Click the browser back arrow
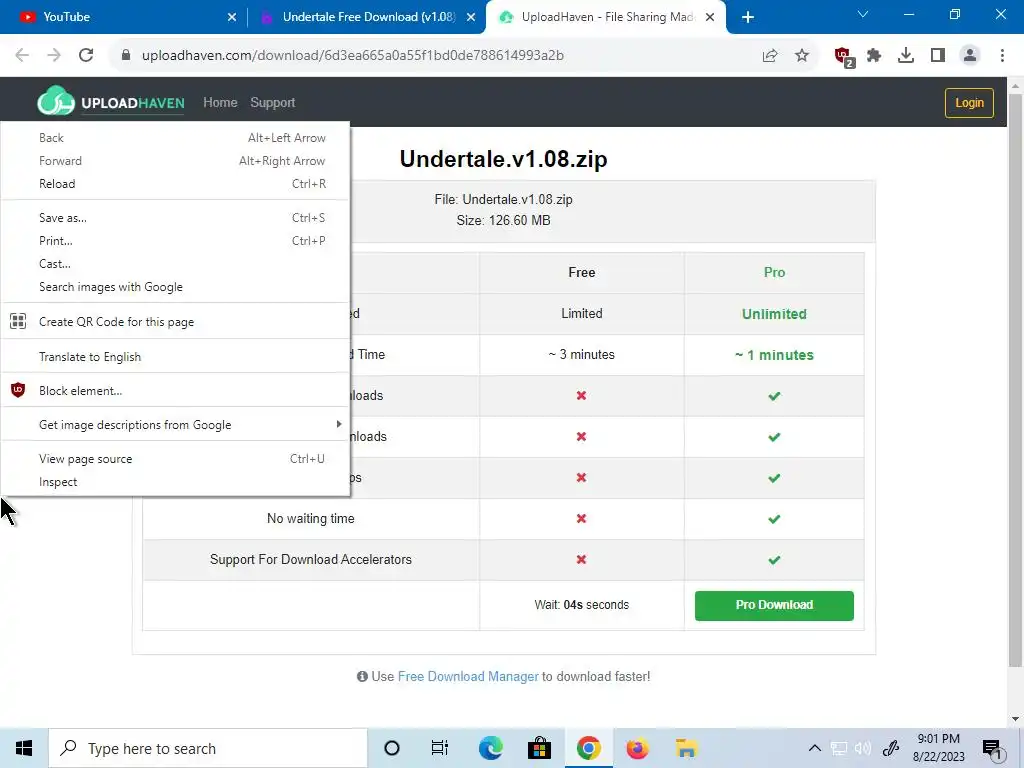This screenshot has width=1024, height=768. (x=22, y=56)
